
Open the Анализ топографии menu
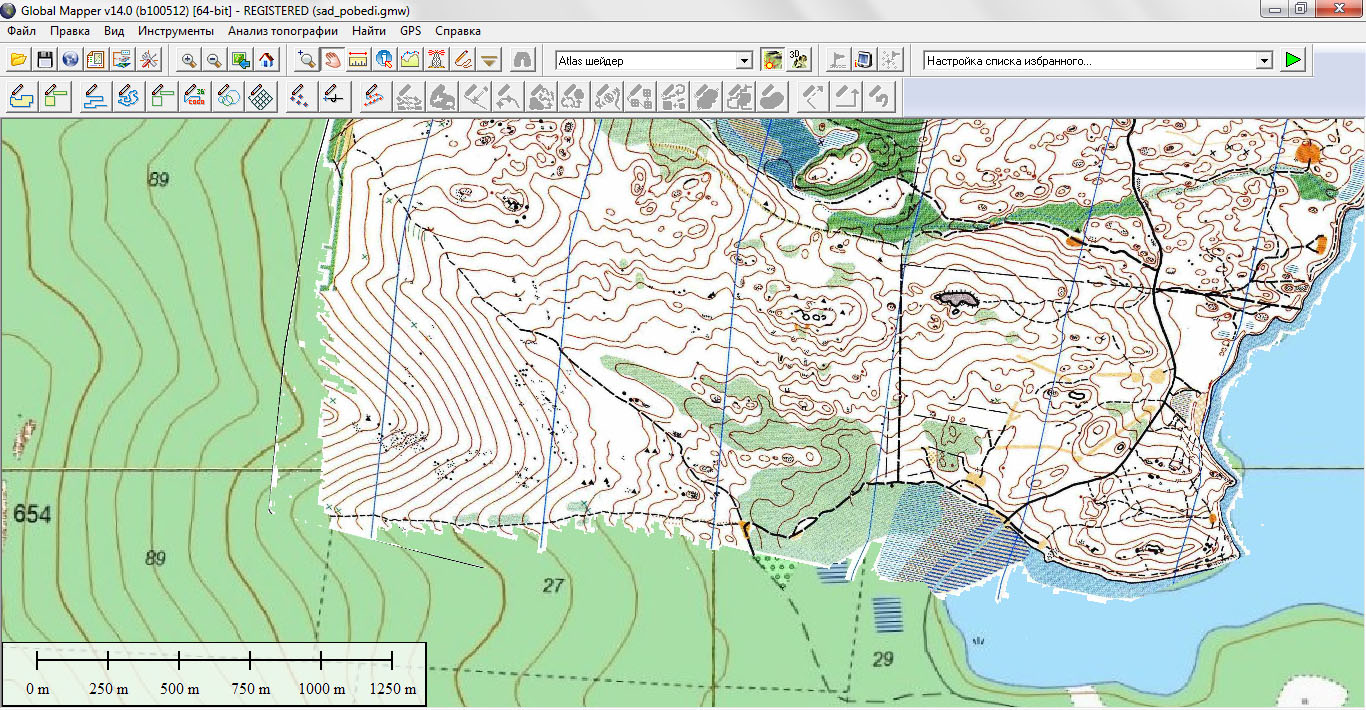click(283, 31)
